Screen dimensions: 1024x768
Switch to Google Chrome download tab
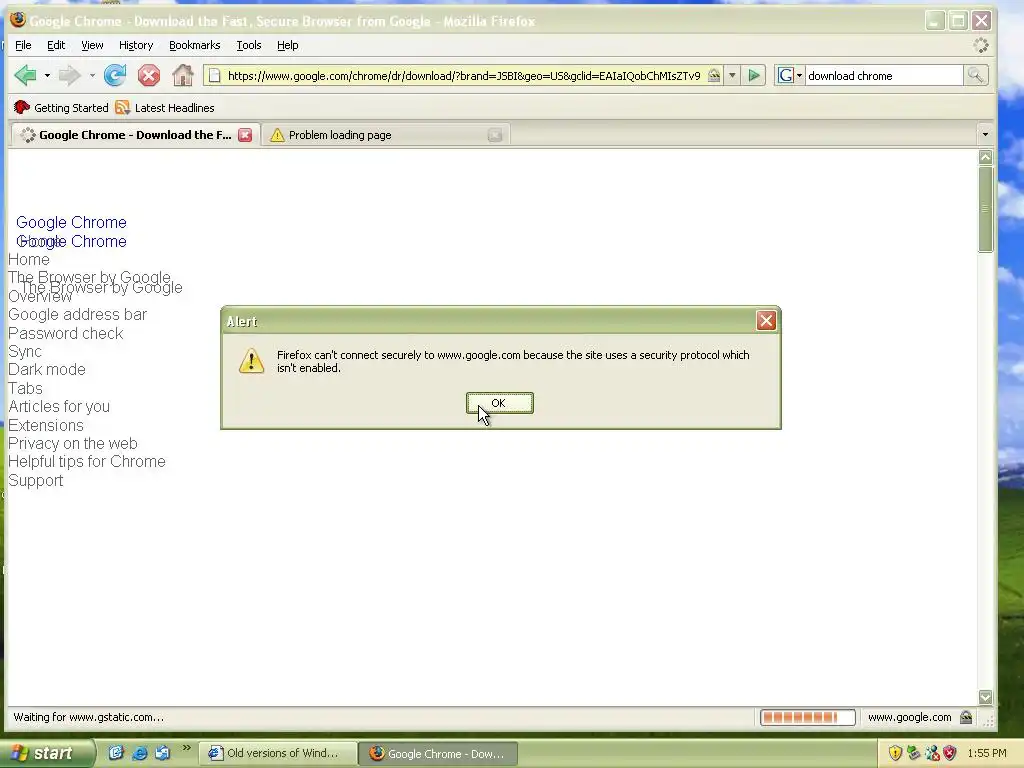click(135, 135)
